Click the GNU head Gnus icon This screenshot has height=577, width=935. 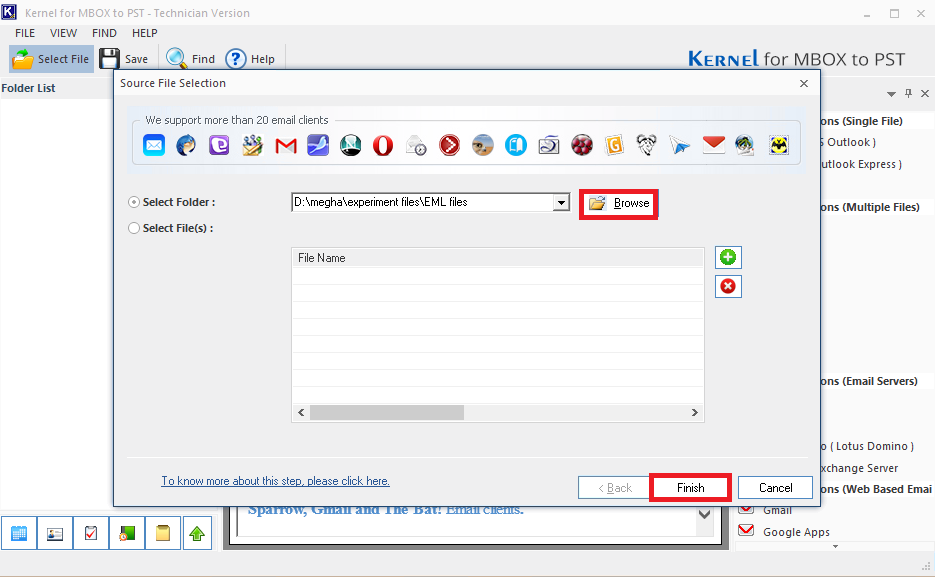pos(646,145)
